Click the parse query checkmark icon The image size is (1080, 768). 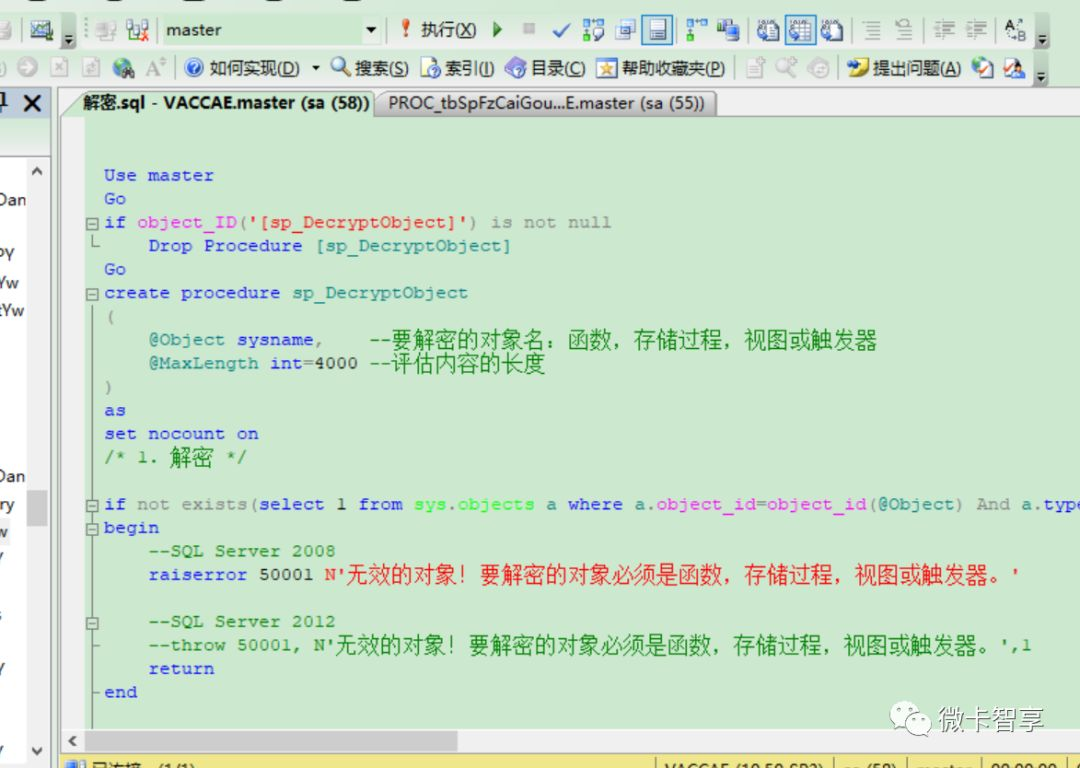(561, 30)
